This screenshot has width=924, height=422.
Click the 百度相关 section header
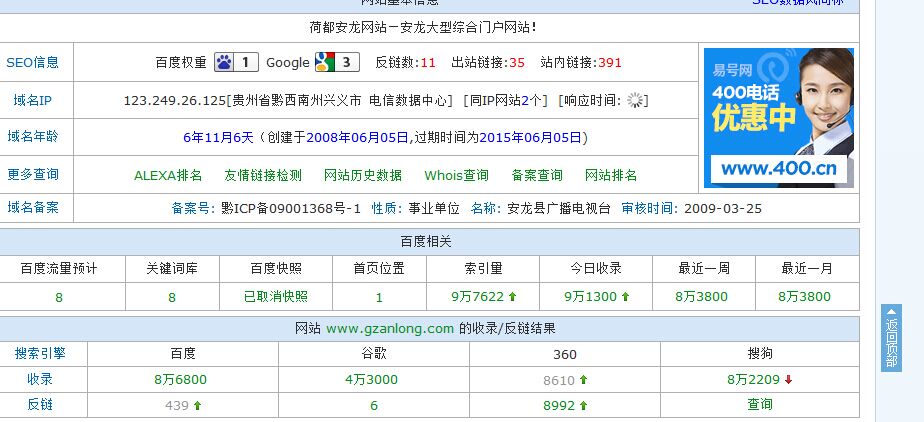tap(426, 242)
